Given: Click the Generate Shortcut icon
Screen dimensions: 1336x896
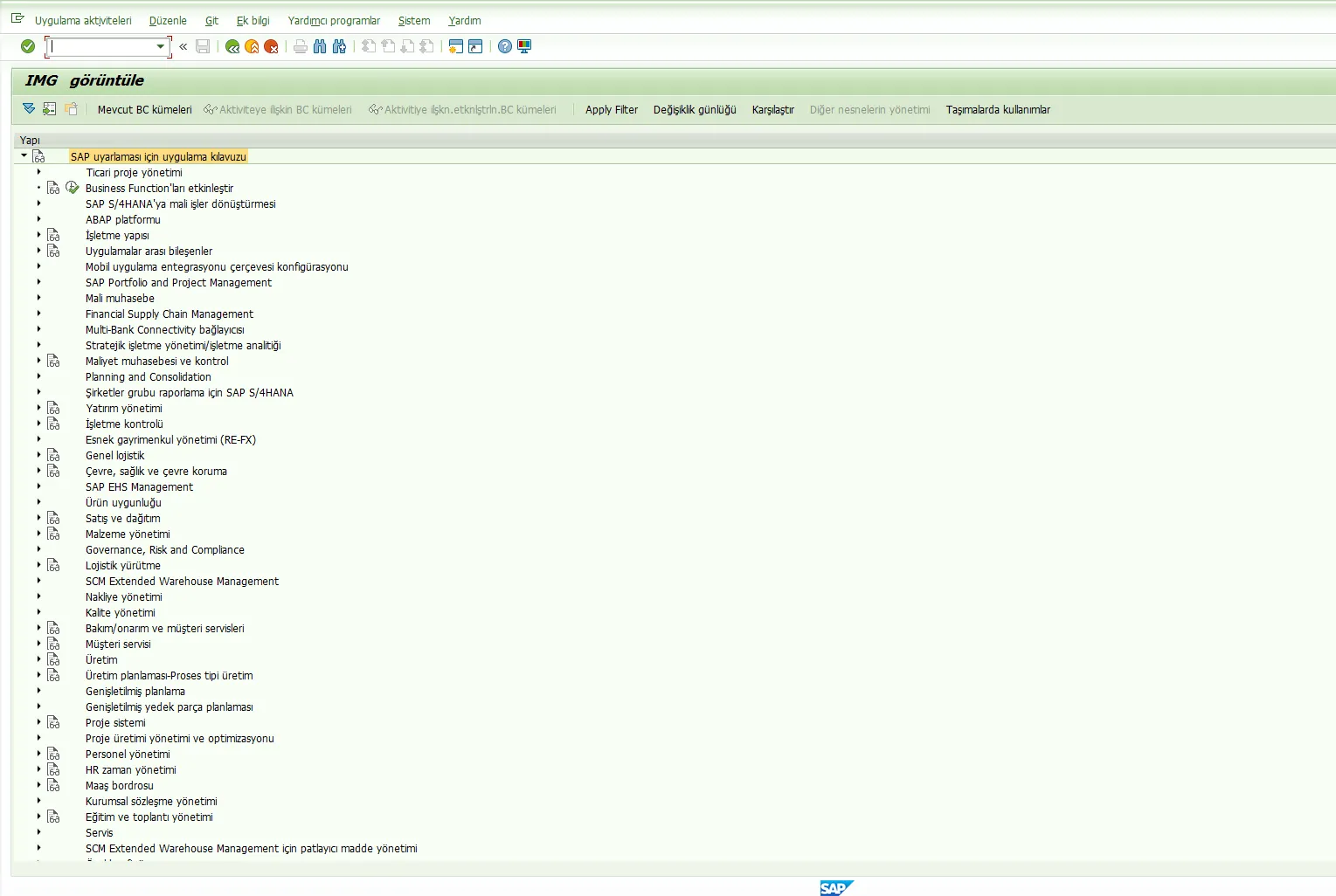Looking at the screenshot, I should tap(475, 46).
